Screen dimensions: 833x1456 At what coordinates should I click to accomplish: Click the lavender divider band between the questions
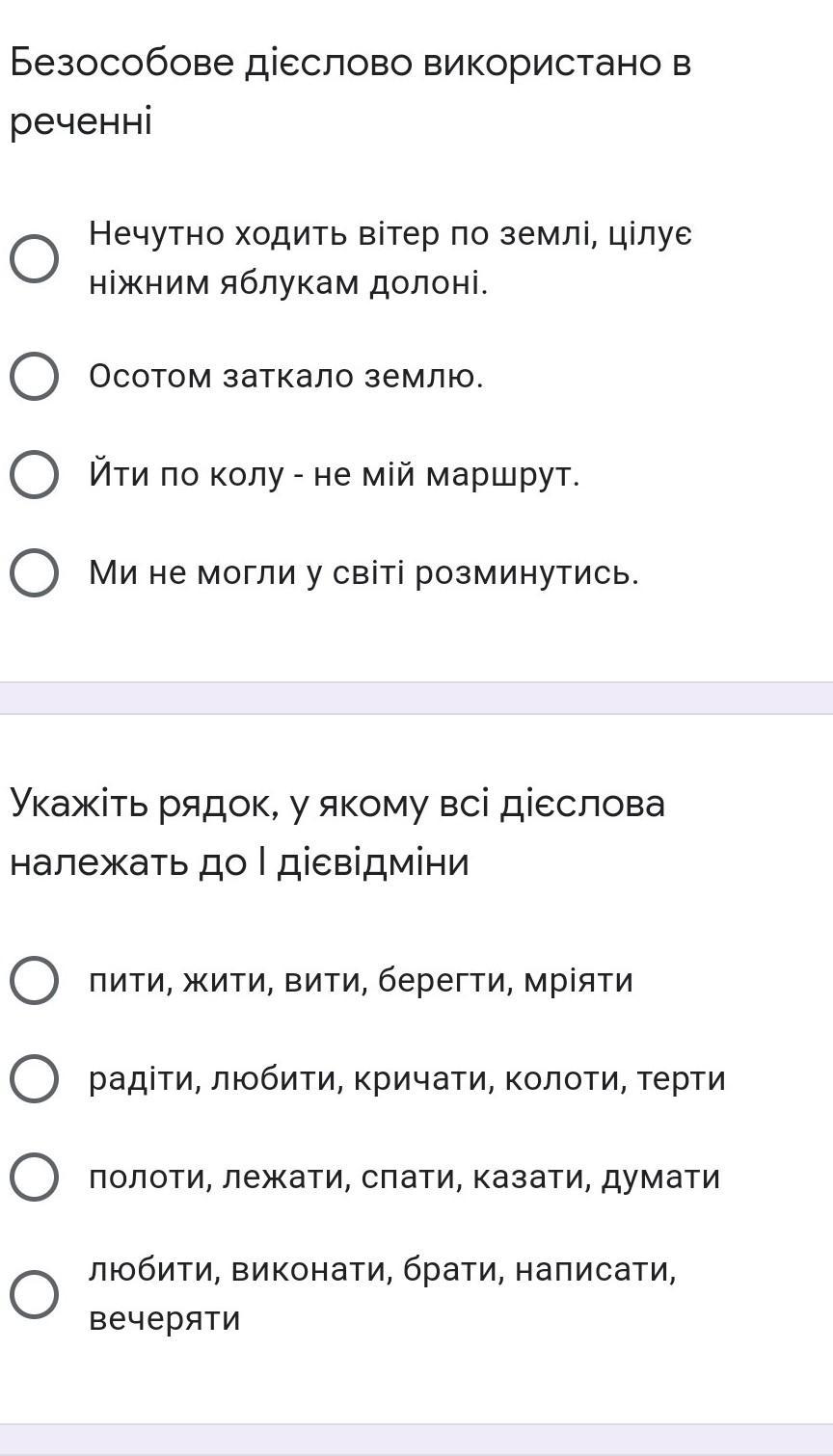click(416, 698)
